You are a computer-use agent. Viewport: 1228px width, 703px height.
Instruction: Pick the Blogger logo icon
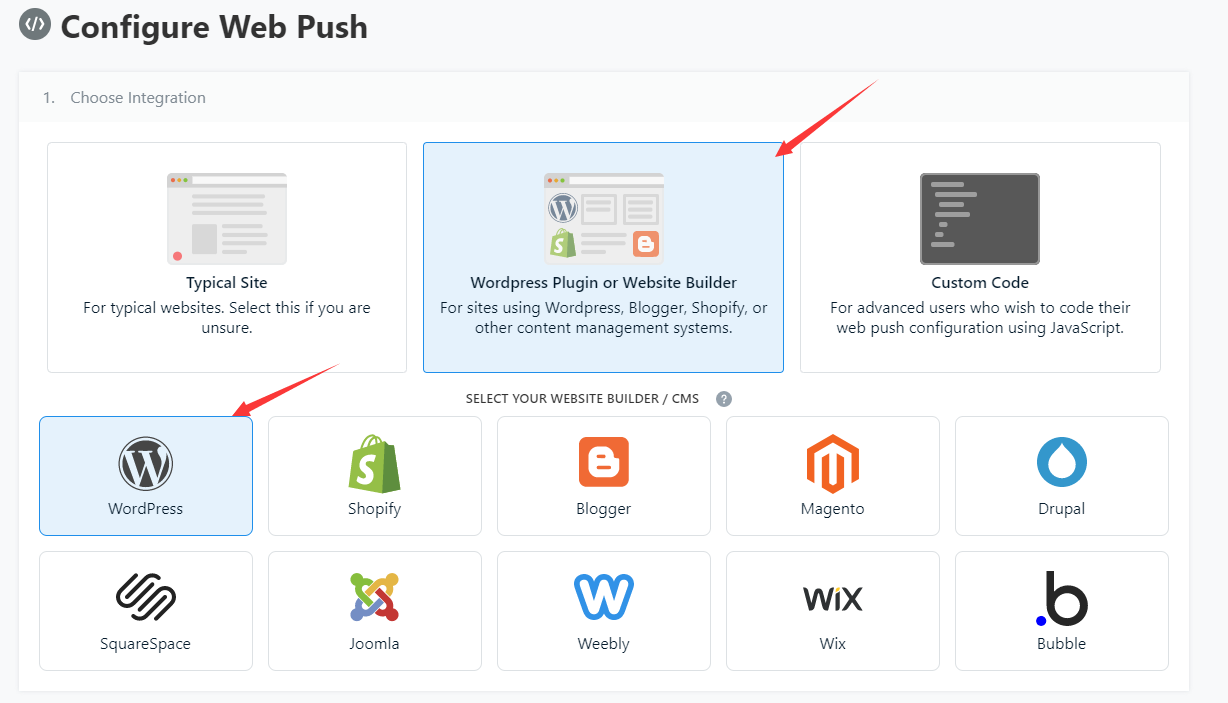[x=604, y=462]
